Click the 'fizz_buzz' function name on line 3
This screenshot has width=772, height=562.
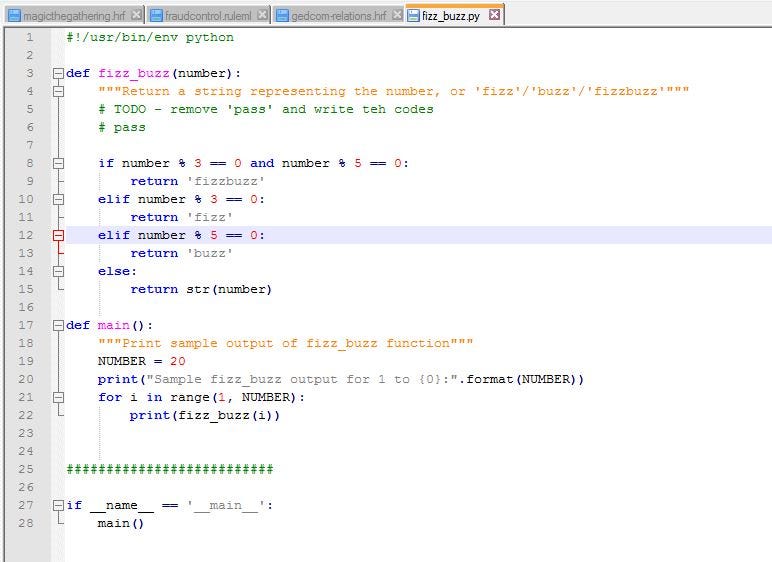coord(133,73)
